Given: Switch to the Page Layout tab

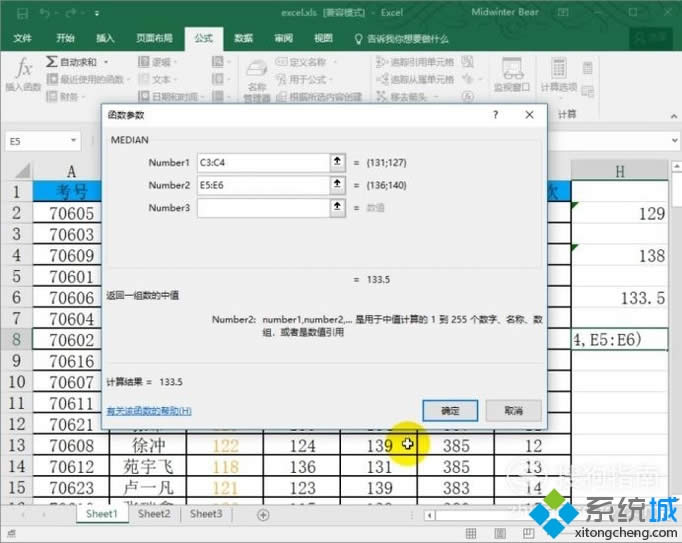Looking at the screenshot, I should (154, 39).
